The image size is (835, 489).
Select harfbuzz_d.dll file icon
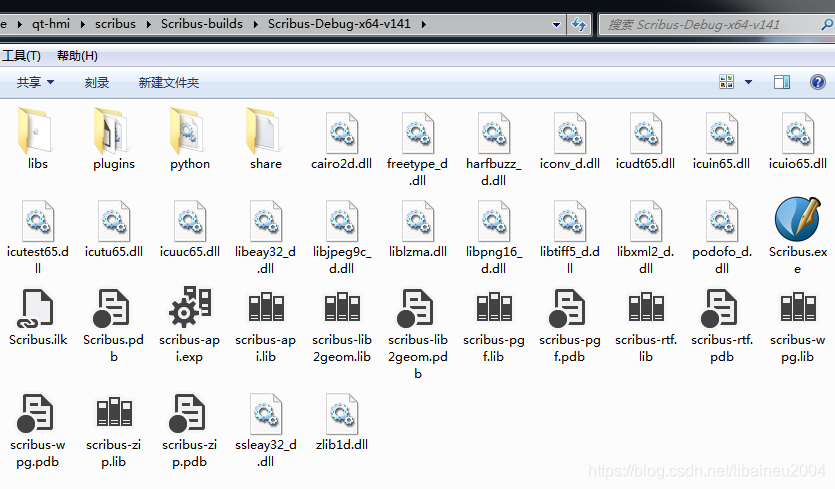tap(494, 133)
